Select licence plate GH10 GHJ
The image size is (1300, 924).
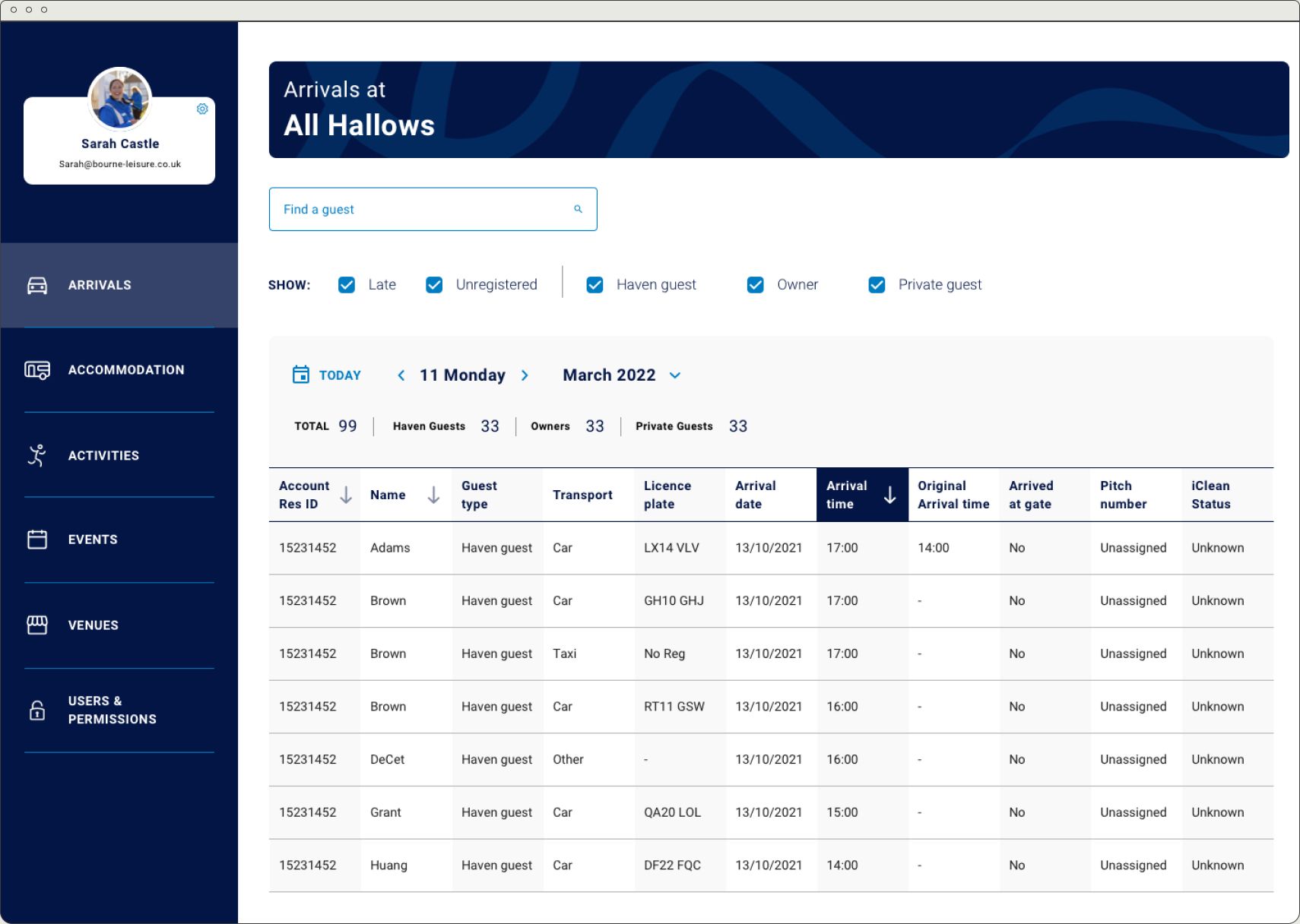click(674, 601)
